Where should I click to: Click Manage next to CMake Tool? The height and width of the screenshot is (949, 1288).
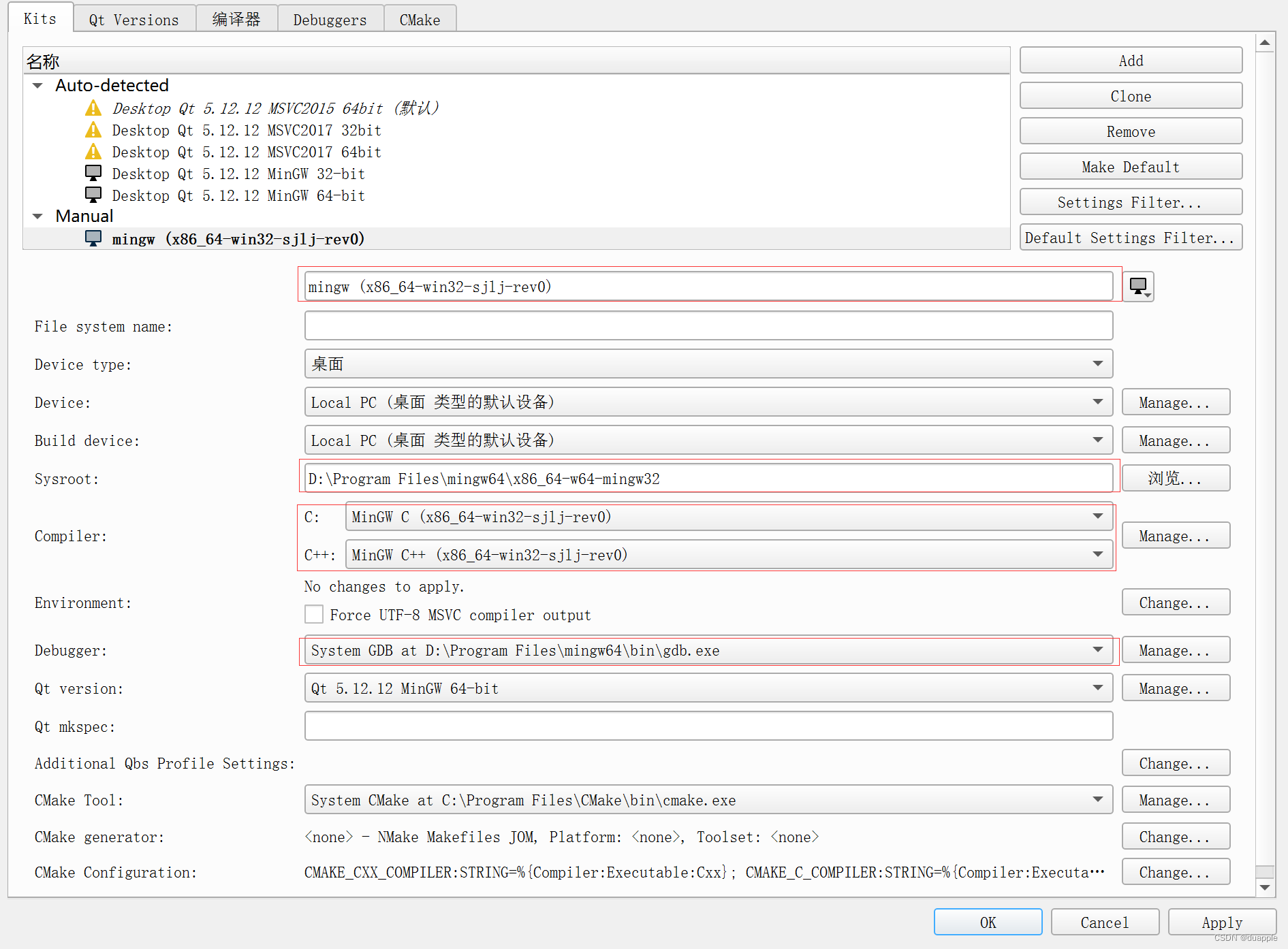click(1176, 800)
